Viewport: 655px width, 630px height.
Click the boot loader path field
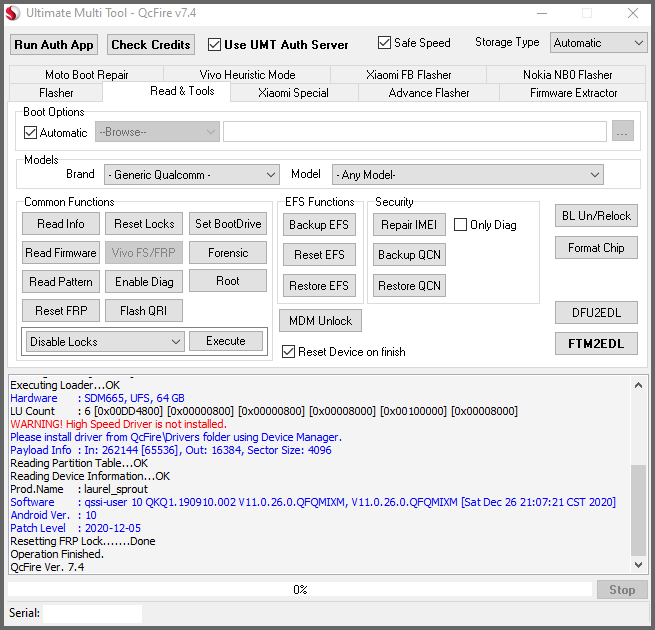(x=415, y=132)
